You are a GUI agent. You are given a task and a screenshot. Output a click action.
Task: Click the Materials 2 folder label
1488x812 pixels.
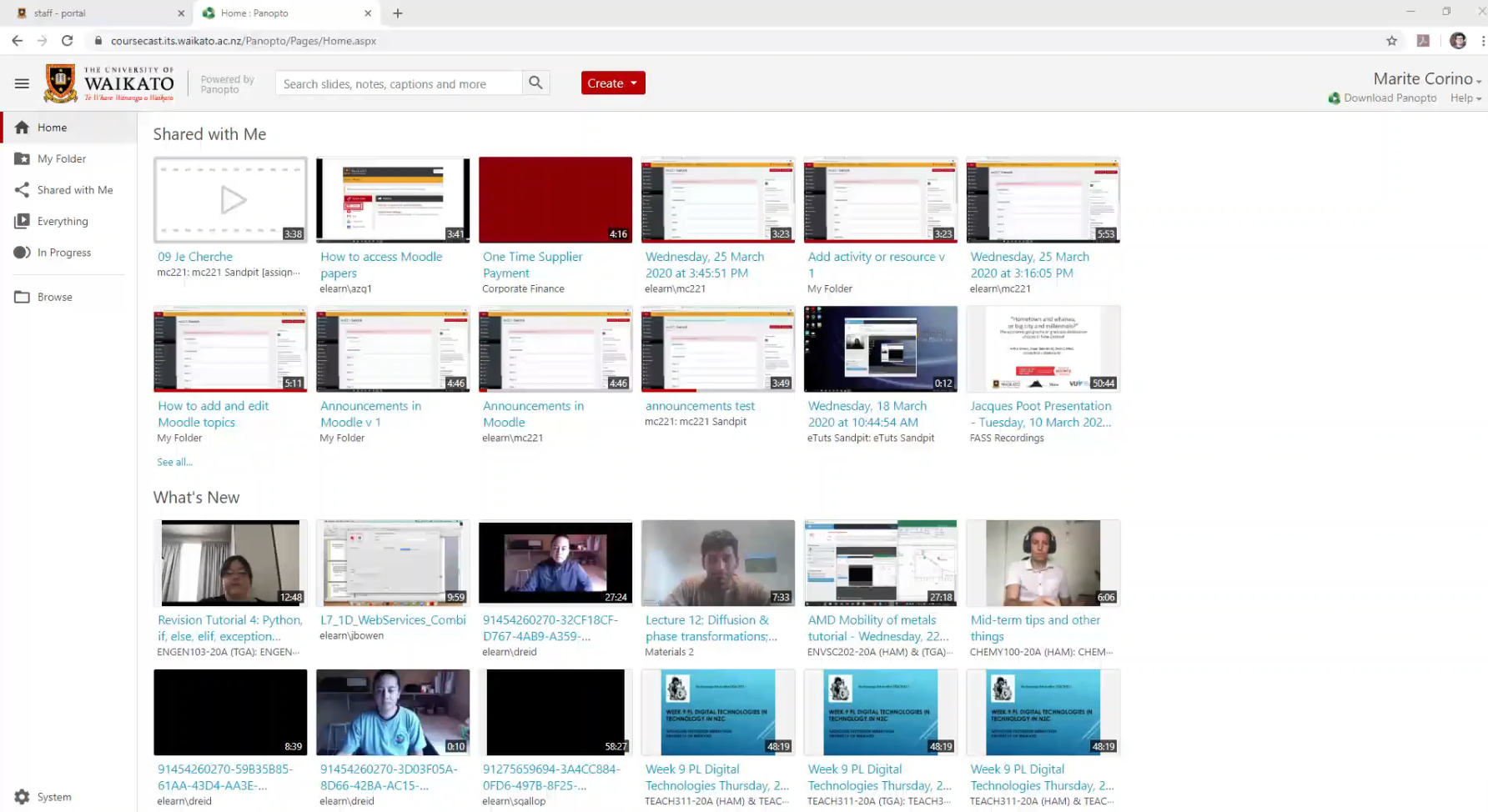tap(669, 652)
